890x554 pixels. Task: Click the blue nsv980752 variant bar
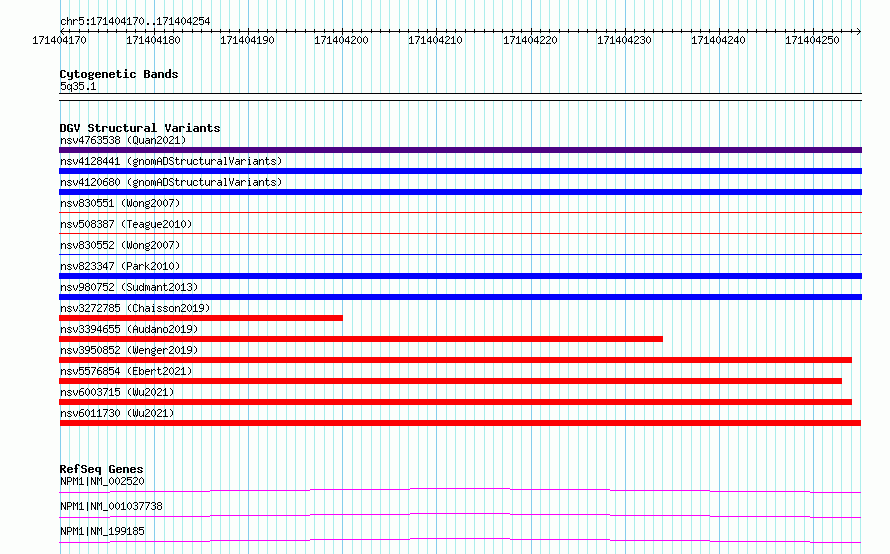(460, 297)
